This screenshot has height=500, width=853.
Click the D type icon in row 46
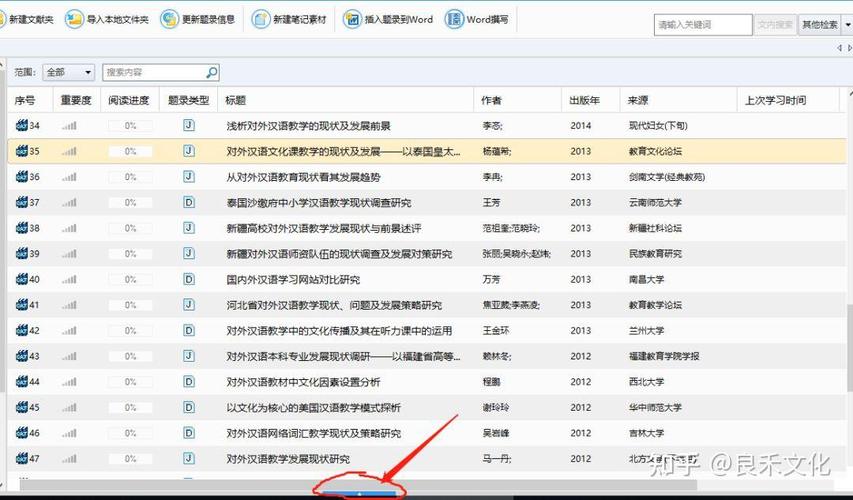pyautogui.click(x=188, y=433)
